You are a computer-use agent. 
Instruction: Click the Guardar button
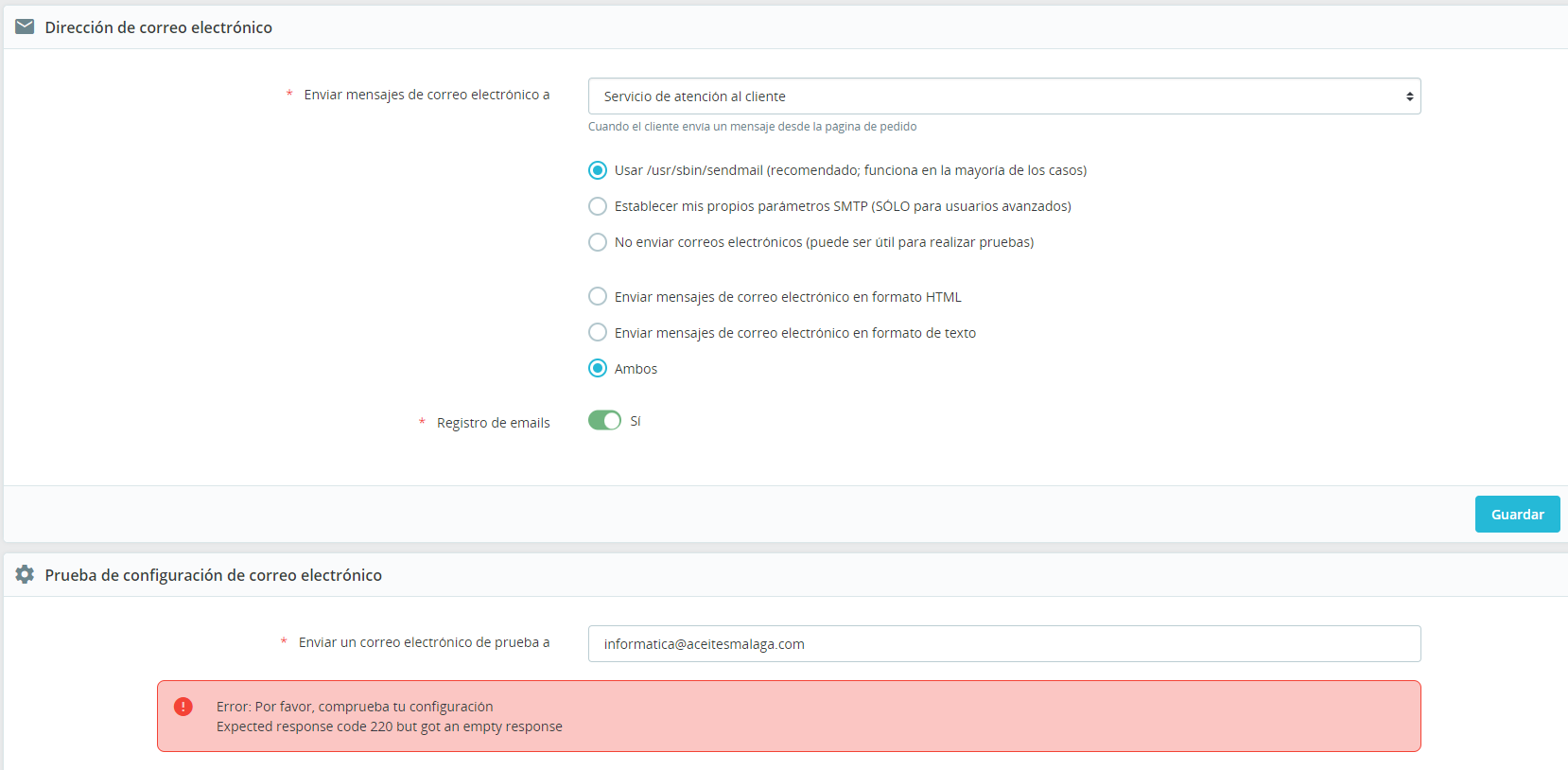pos(1517,515)
